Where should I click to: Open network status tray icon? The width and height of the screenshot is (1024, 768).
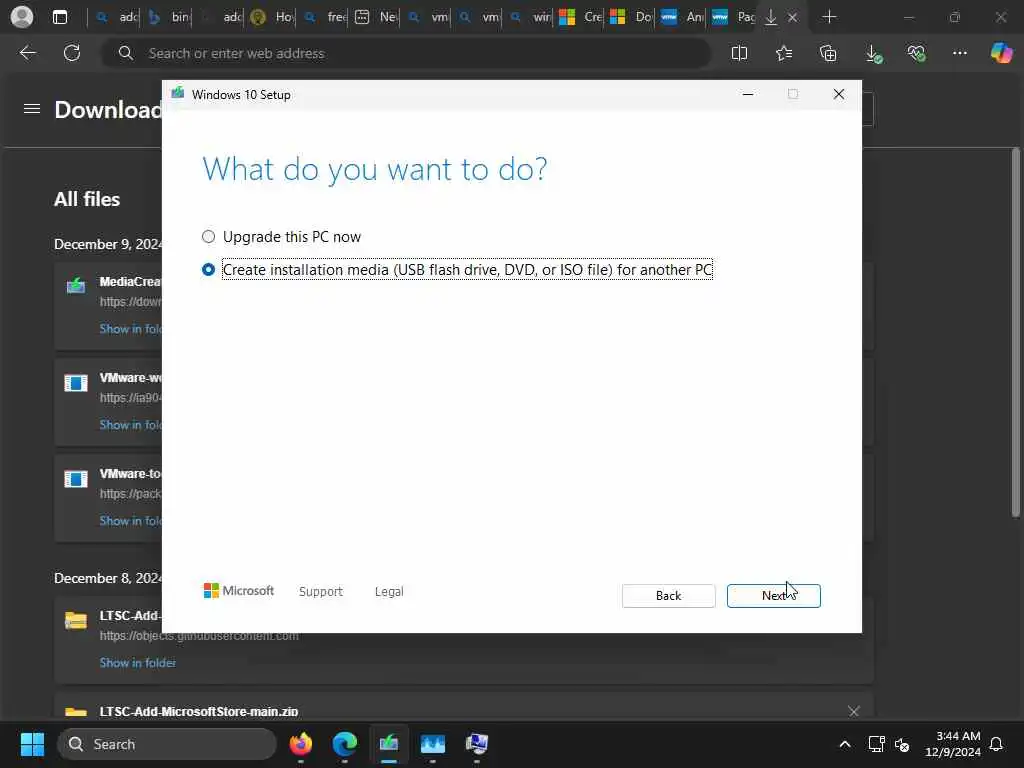coord(876,744)
